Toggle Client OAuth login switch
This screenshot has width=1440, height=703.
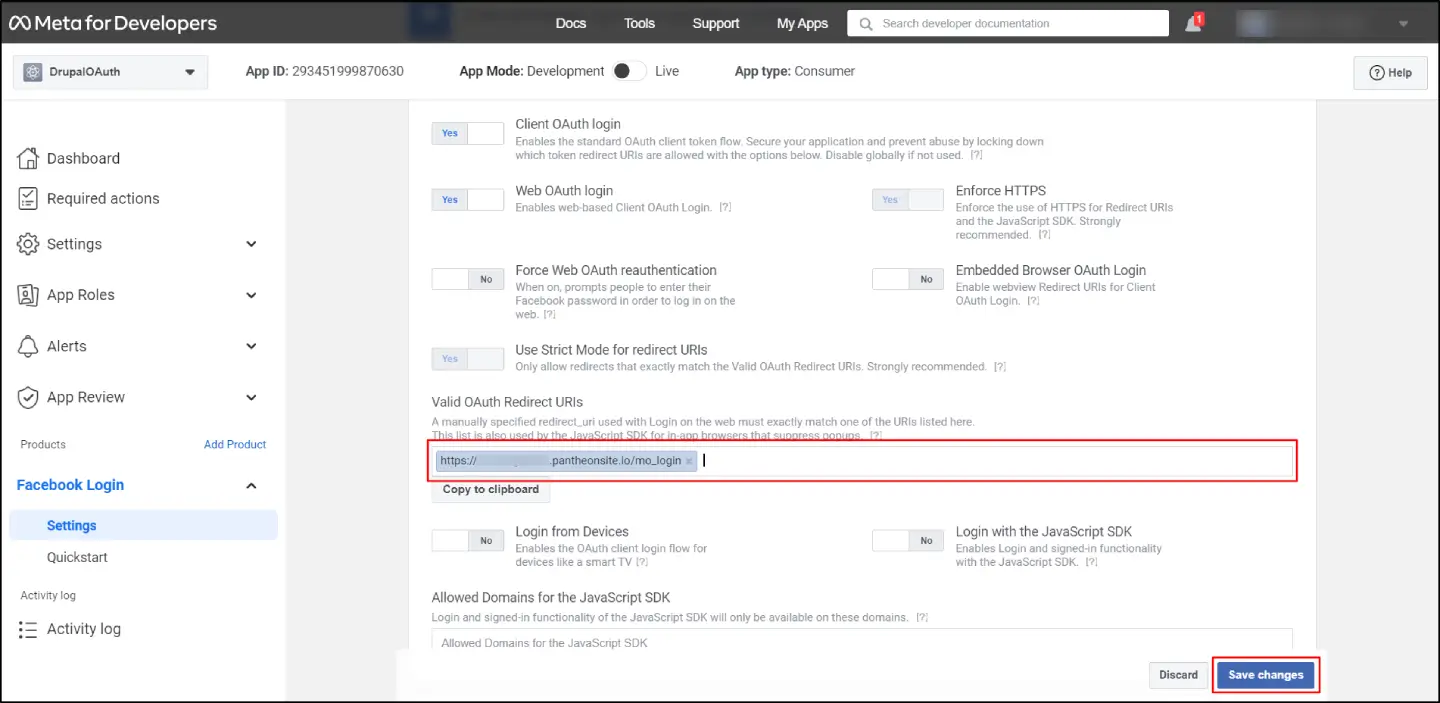pos(468,133)
